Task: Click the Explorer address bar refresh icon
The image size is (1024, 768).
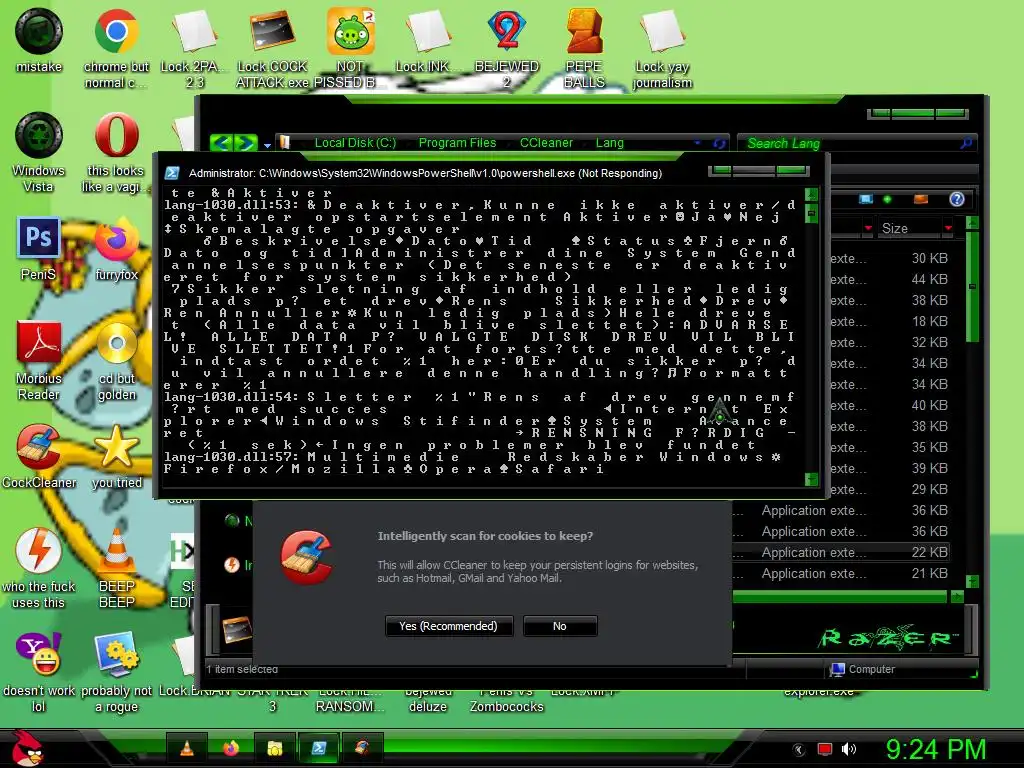Action: pos(720,143)
